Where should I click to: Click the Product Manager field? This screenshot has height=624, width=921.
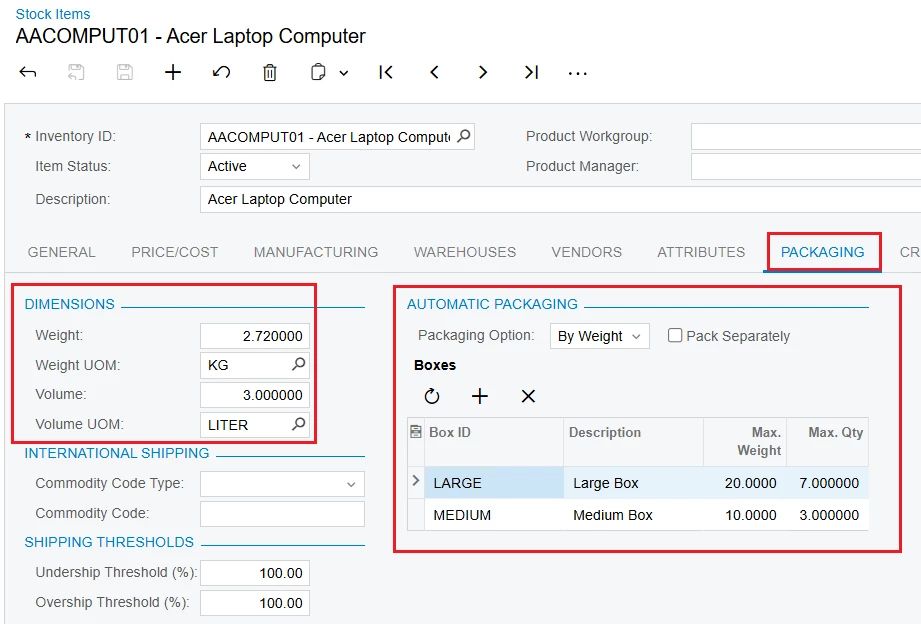click(x=806, y=167)
